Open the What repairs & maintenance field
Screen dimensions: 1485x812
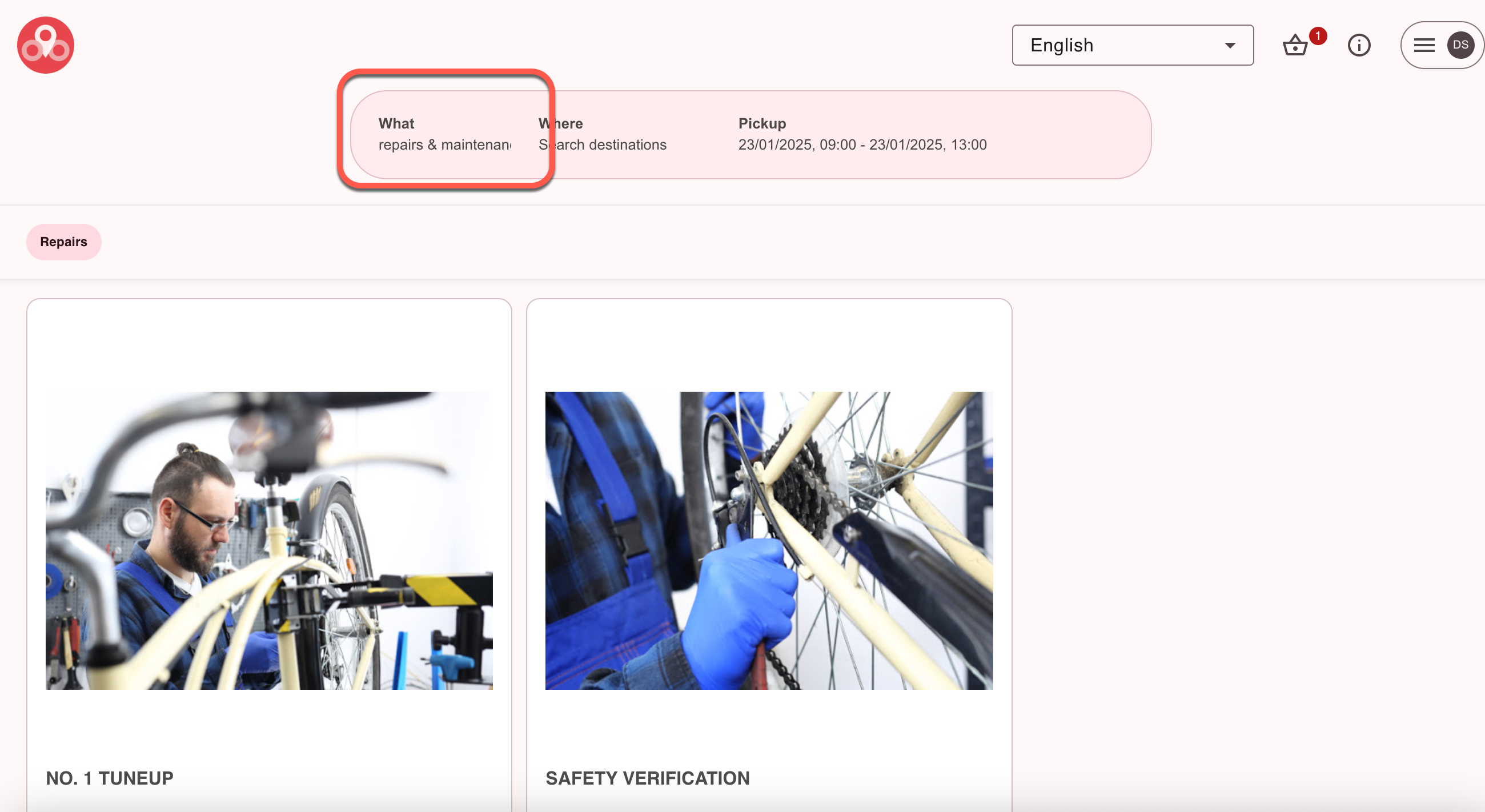pyautogui.click(x=444, y=144)
